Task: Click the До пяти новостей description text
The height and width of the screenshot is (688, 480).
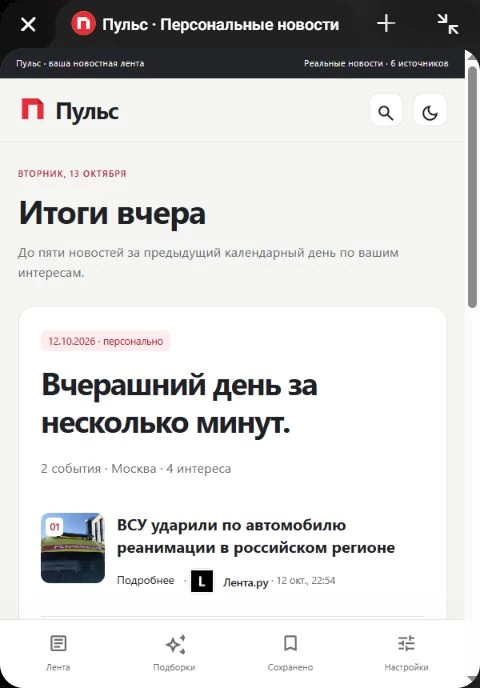Action: (x=208, y=262)
